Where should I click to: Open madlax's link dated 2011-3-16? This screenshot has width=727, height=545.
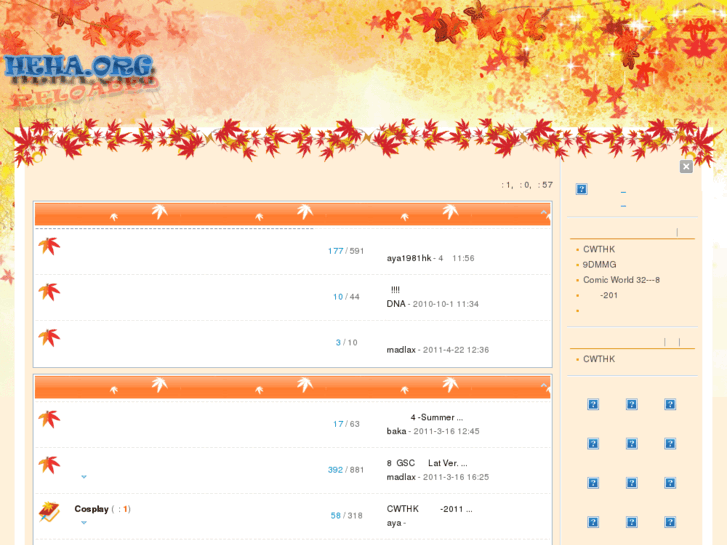401,477
